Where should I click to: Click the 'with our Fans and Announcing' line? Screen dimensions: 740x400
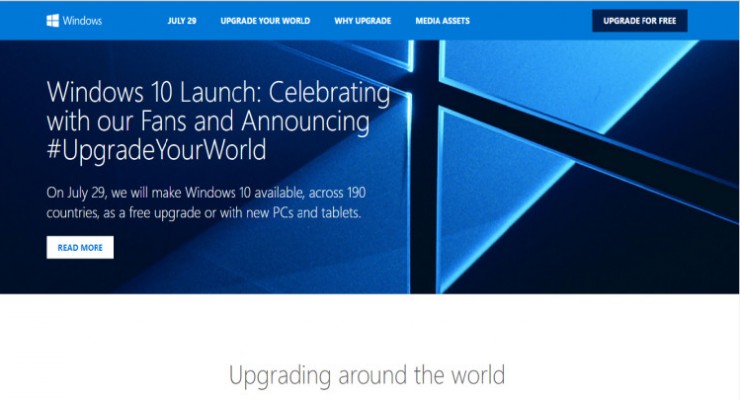click(208, 121)
